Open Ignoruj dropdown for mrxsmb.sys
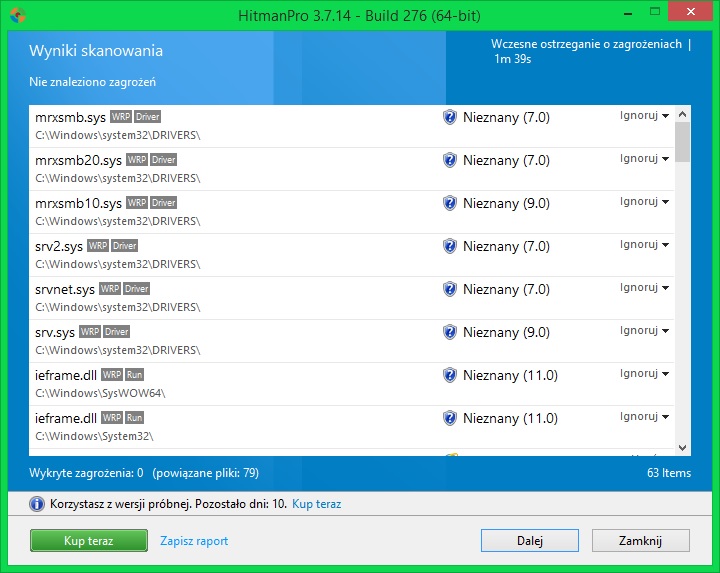Image resolution: width=720 pixels, height=573 pixels. [x=644, y=115]
